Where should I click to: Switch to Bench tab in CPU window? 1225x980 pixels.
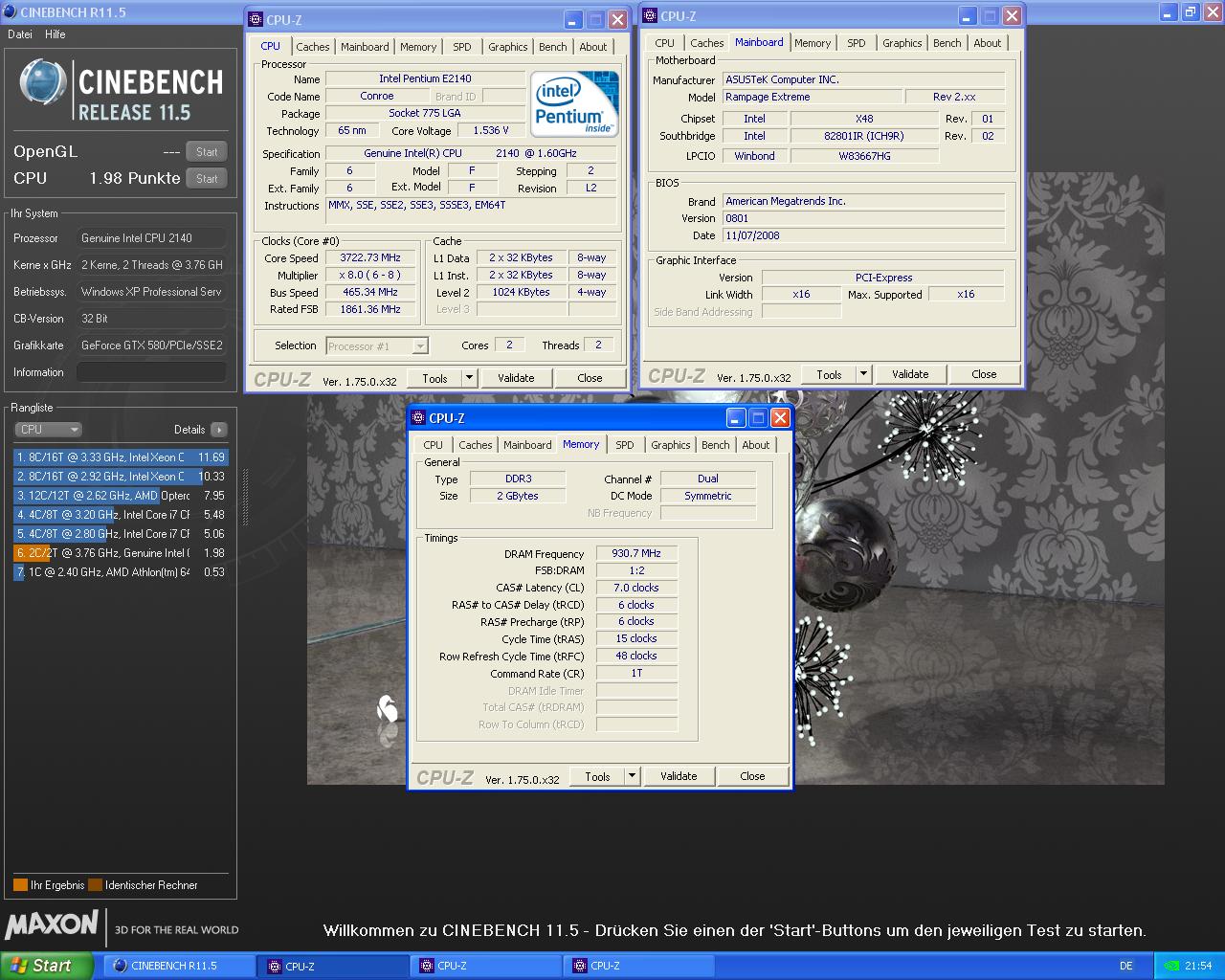pyautogui.click(x=552, y=47)
